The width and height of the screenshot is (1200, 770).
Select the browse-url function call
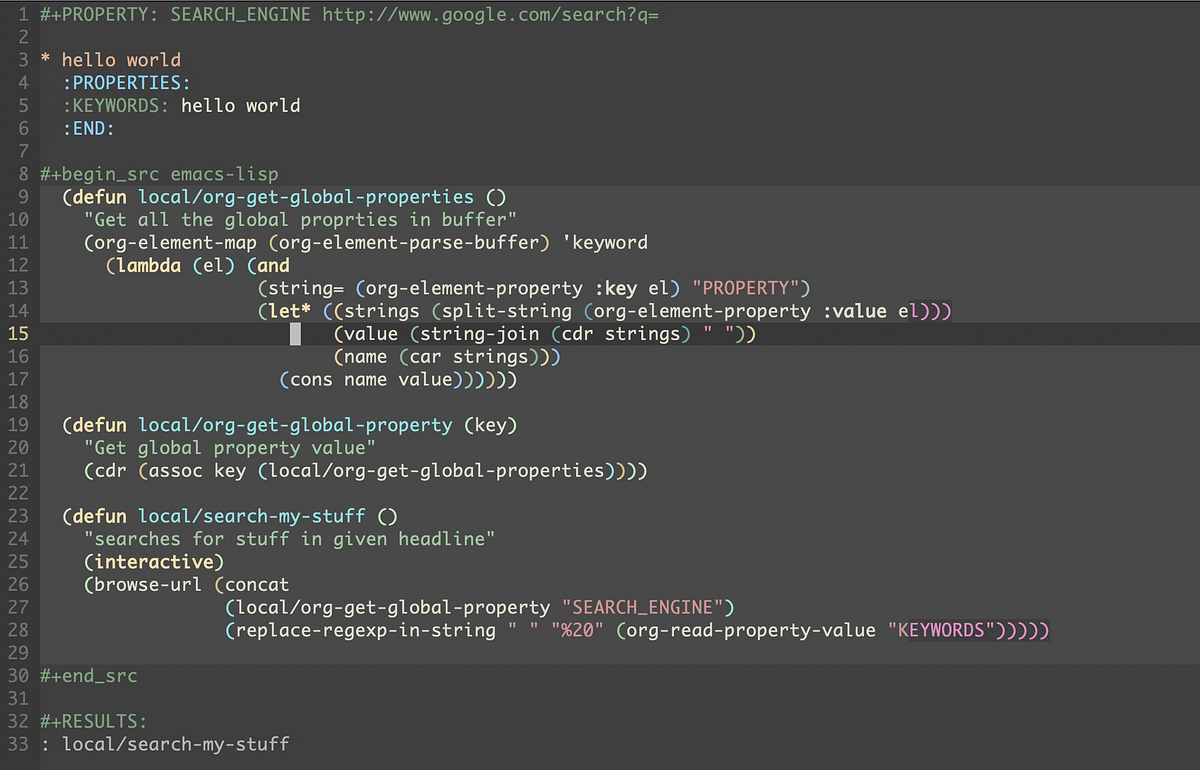tap(151, 584)
